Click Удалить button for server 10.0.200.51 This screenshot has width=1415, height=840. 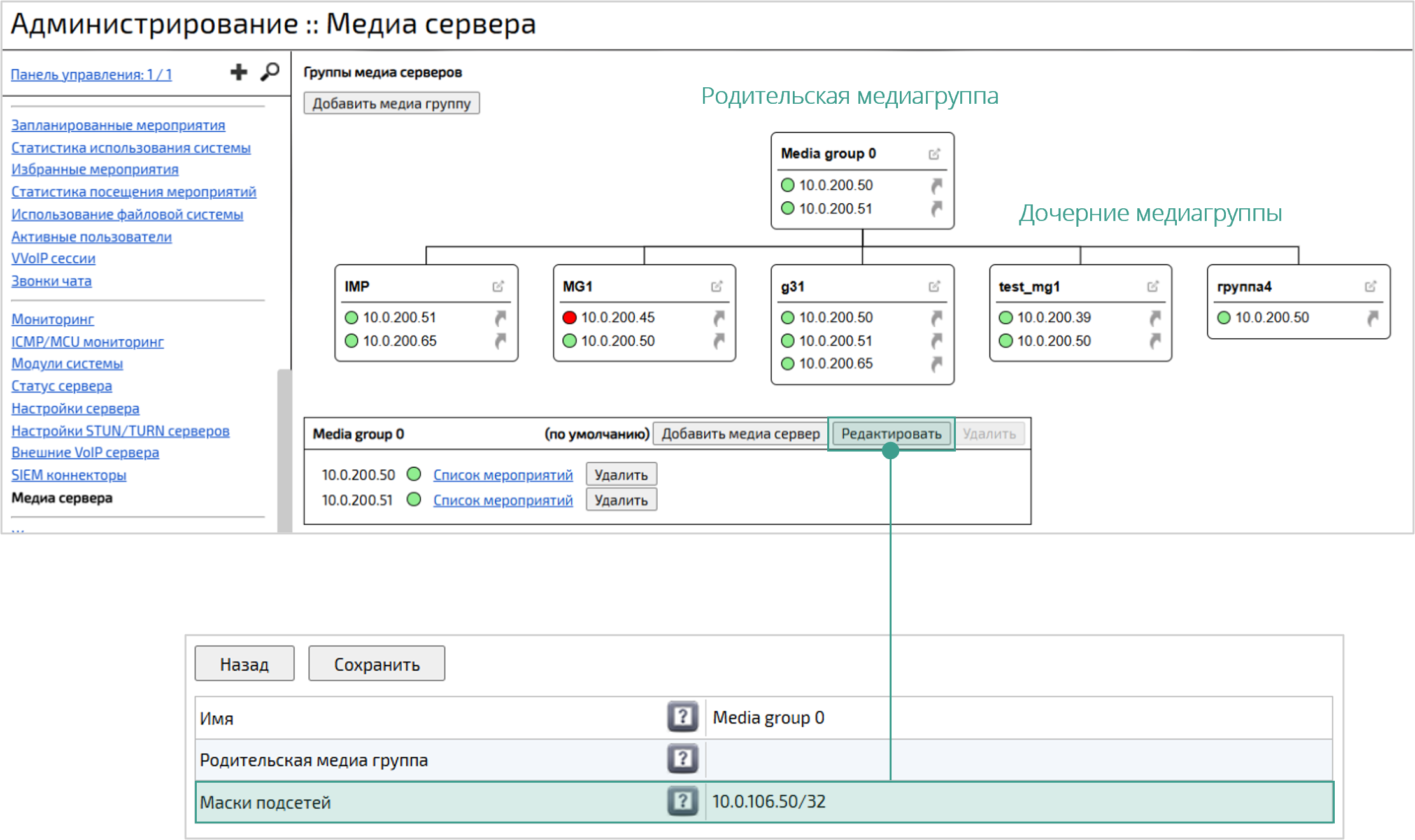[621, 500]
